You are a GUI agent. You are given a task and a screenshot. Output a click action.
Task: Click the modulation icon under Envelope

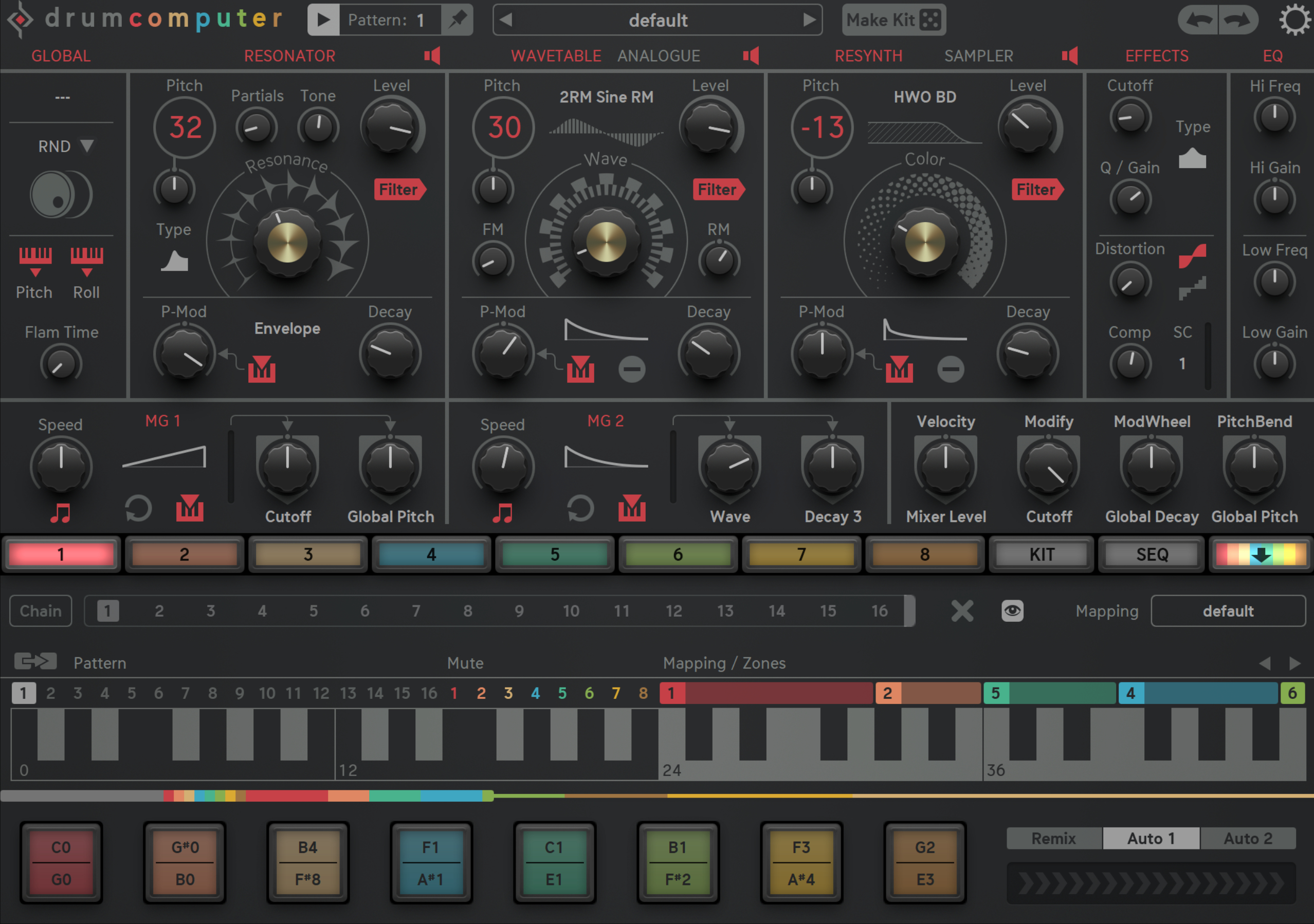[263, 369]
